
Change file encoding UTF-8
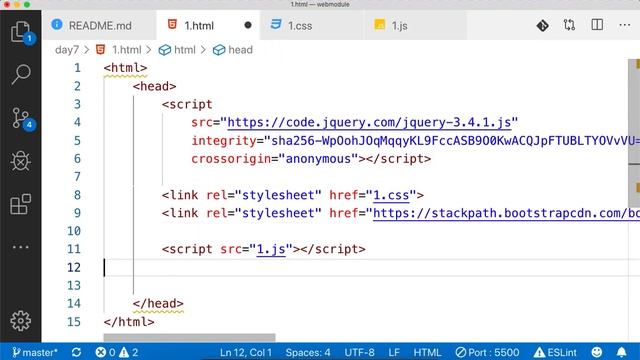coord(359,352)
